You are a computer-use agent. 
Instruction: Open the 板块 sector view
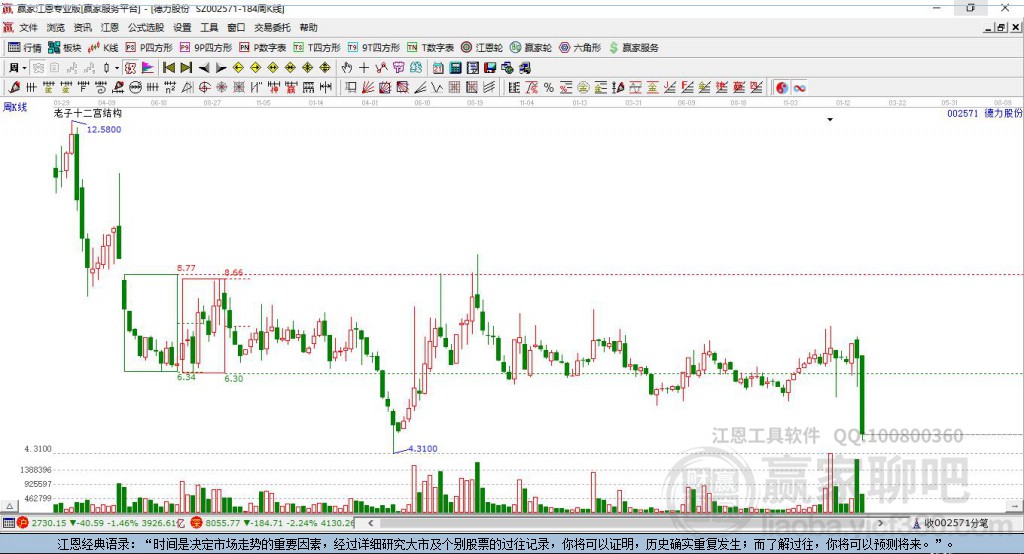(64, 48)
